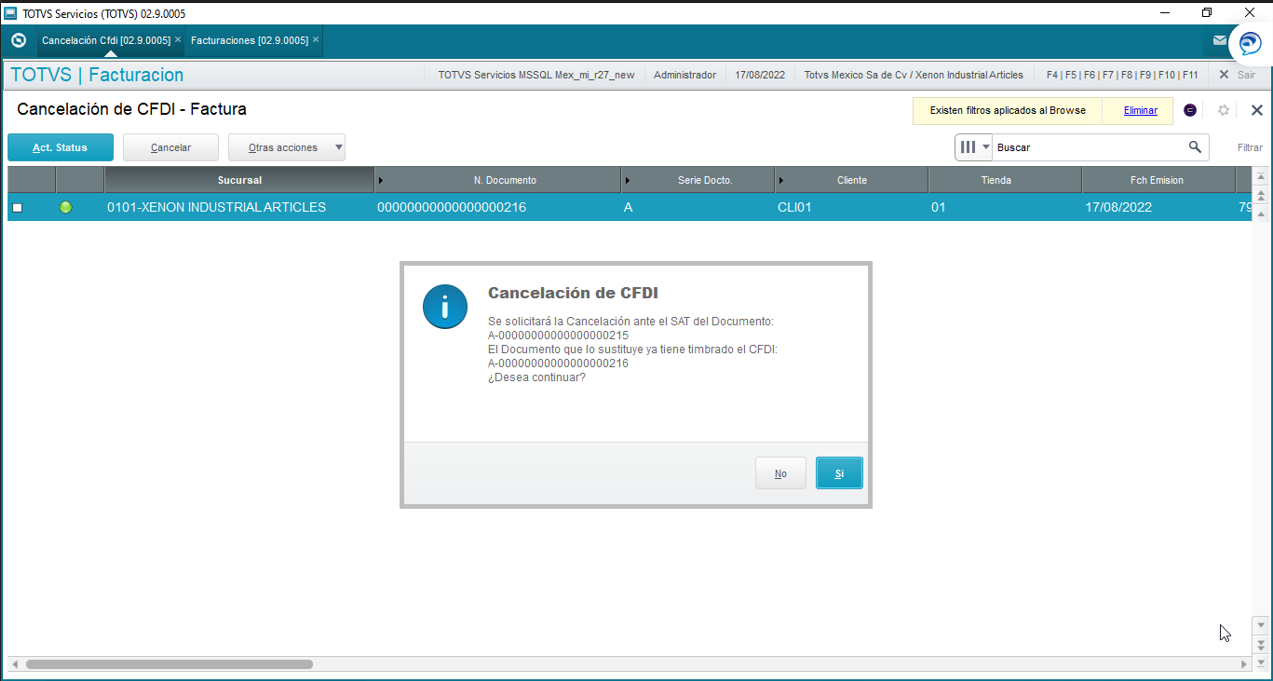Click the function key shortcuts F4 to F11
Image resolution: width=1273 pixels, height=681 pixels.
(1122, 75)
